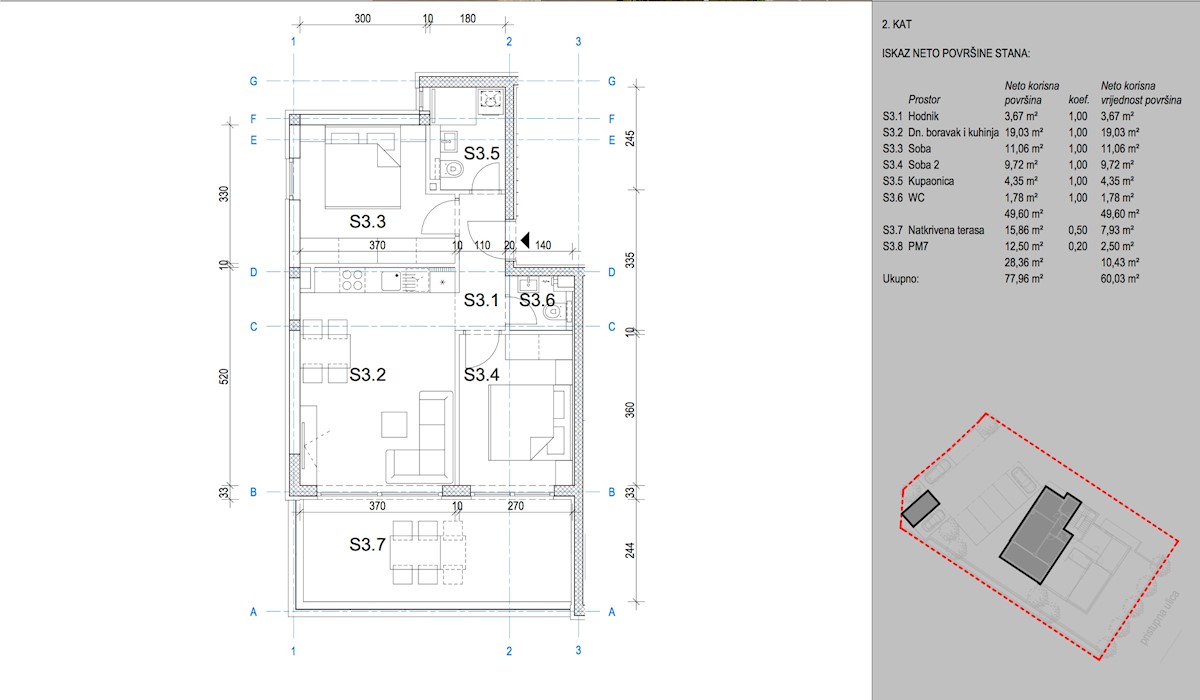
Task: Click the subtotal '28,36 m²'
Action: pyautogui.click(x=1024, y=262)
